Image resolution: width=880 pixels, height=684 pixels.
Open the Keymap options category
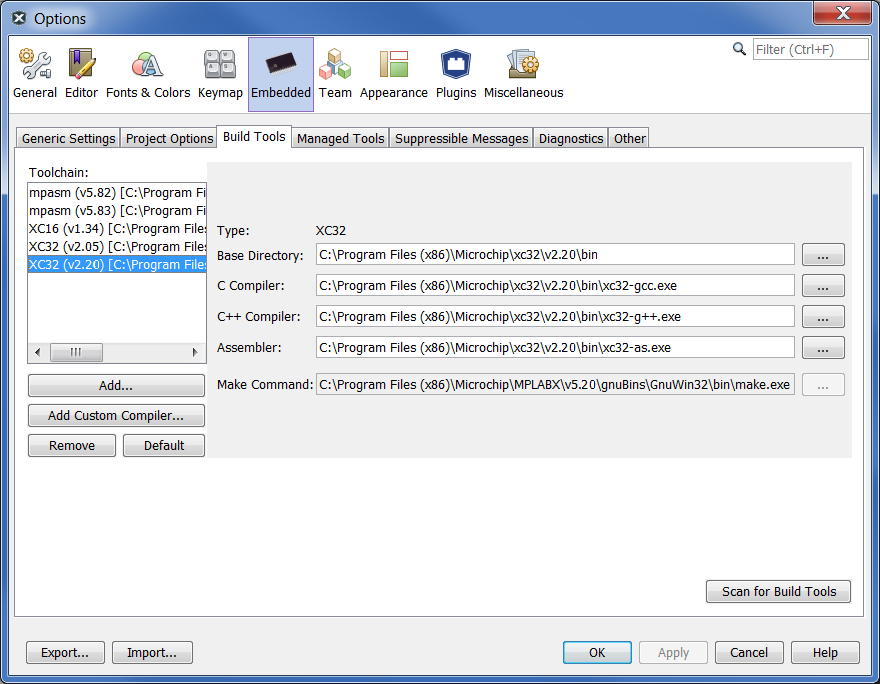tap(220, 74)
